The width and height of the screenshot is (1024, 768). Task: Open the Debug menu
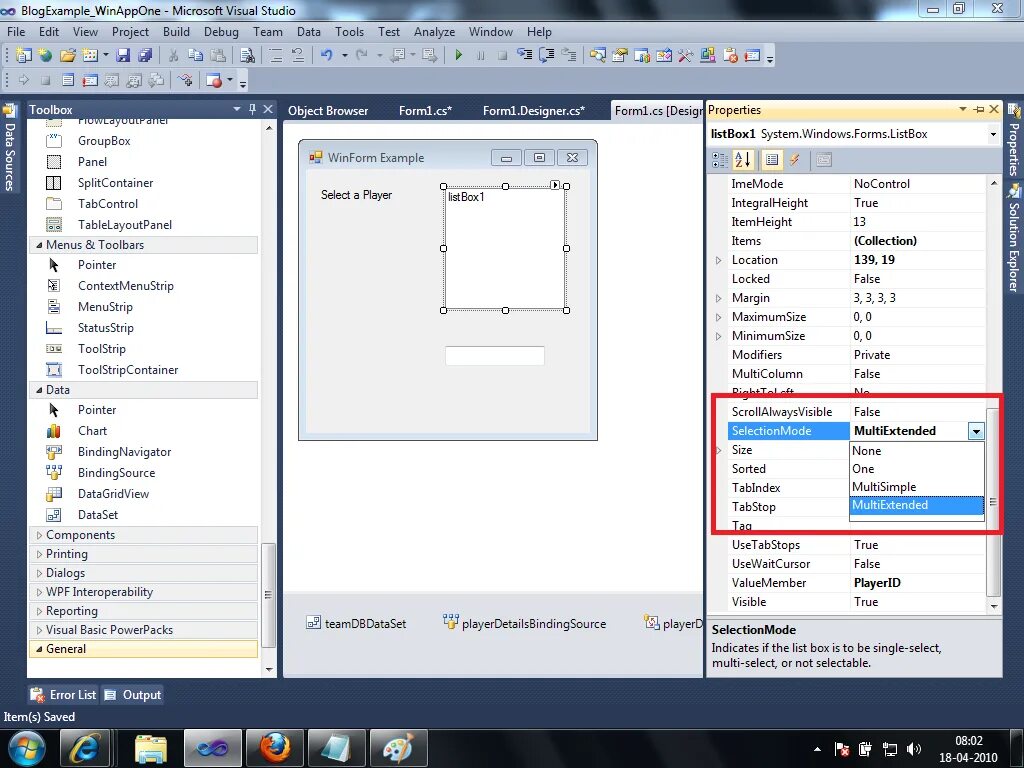(x=221, y=31)
